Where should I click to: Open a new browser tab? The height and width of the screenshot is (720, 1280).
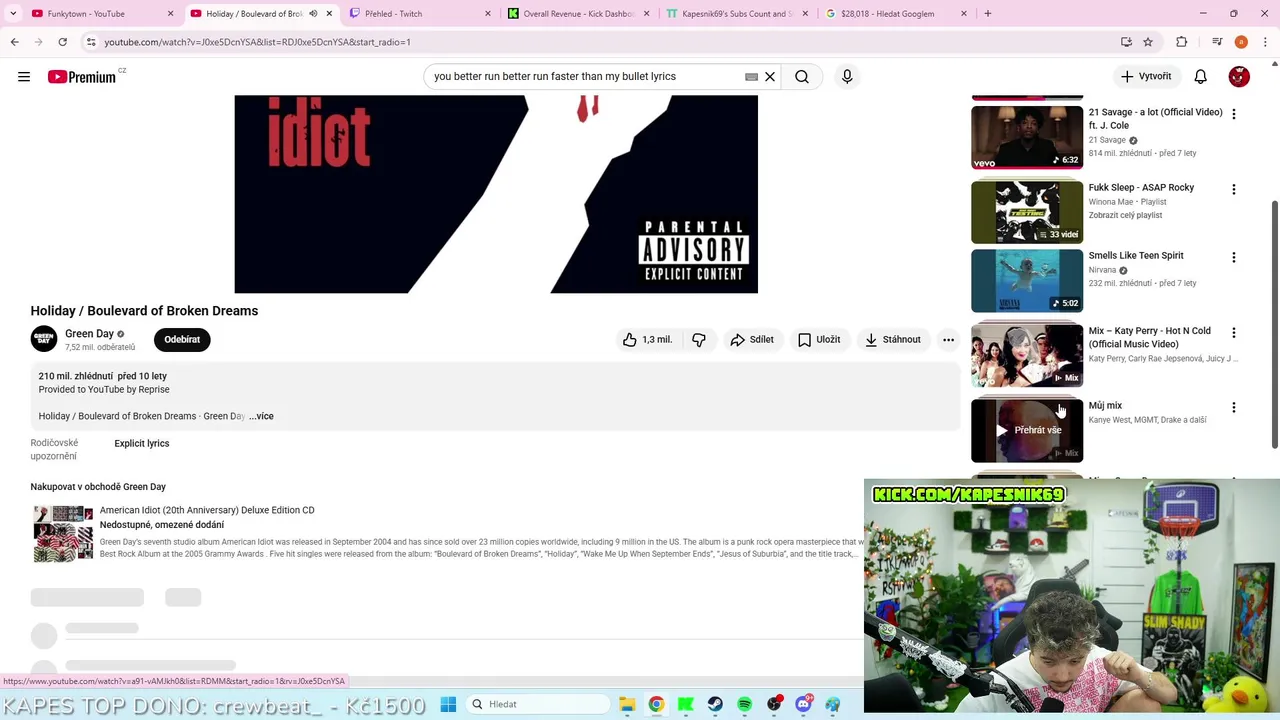click(x=988, y=14)
